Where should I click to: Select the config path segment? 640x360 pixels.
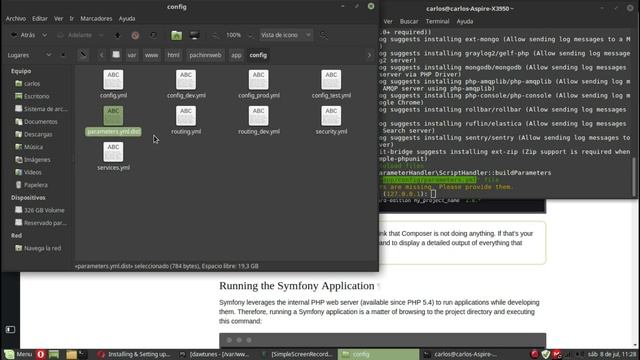click(x=258, y=55)
